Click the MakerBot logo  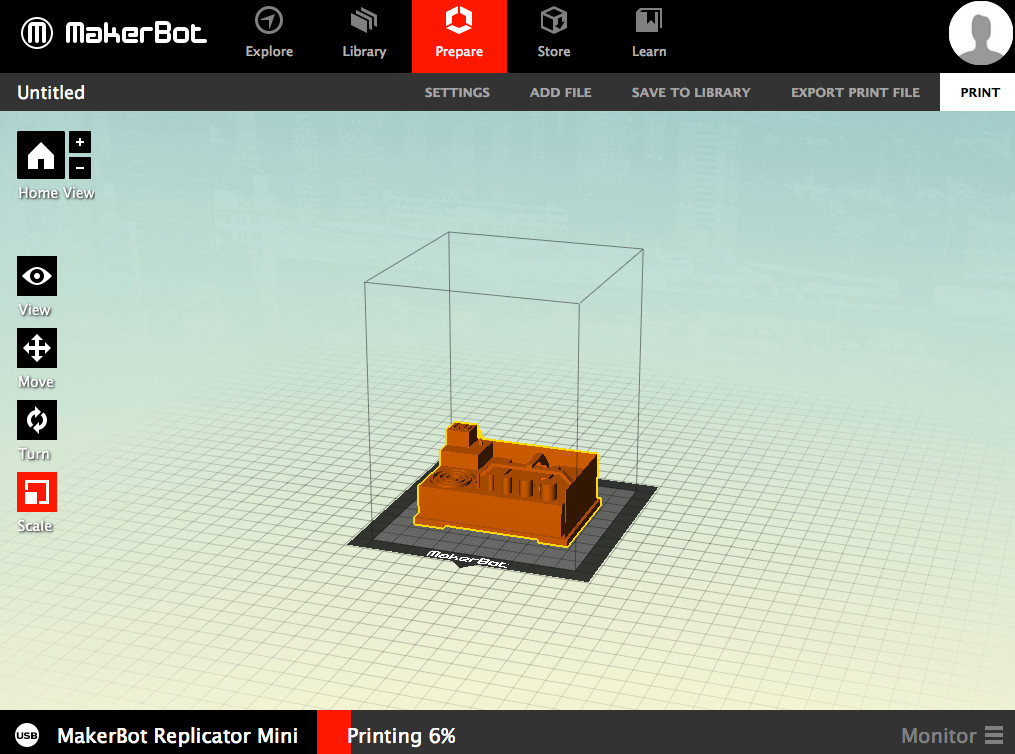click(x=114, y=33)
